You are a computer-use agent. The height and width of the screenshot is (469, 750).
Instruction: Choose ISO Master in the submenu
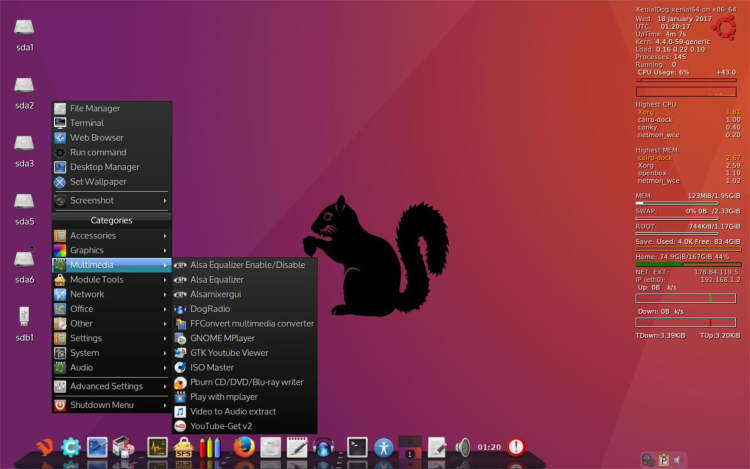click(211, 367)
